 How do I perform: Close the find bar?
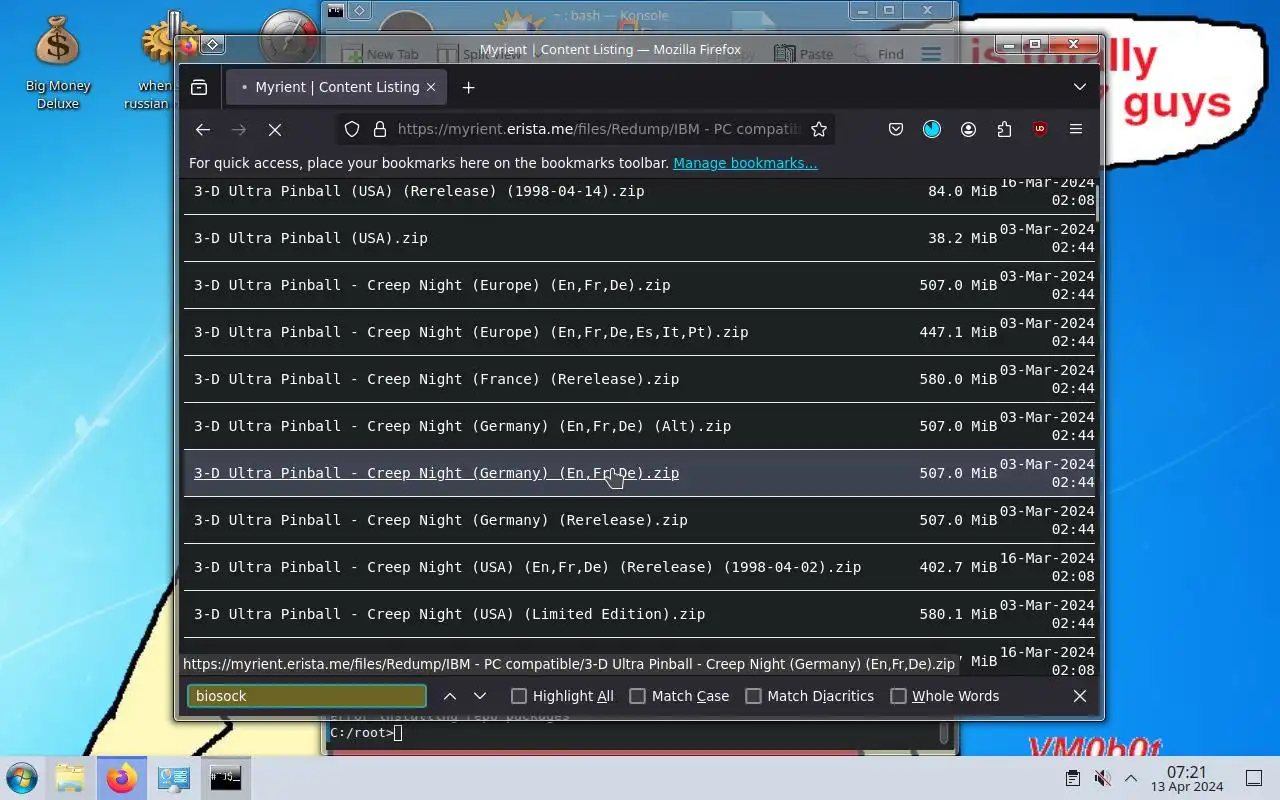[1080, 696]
